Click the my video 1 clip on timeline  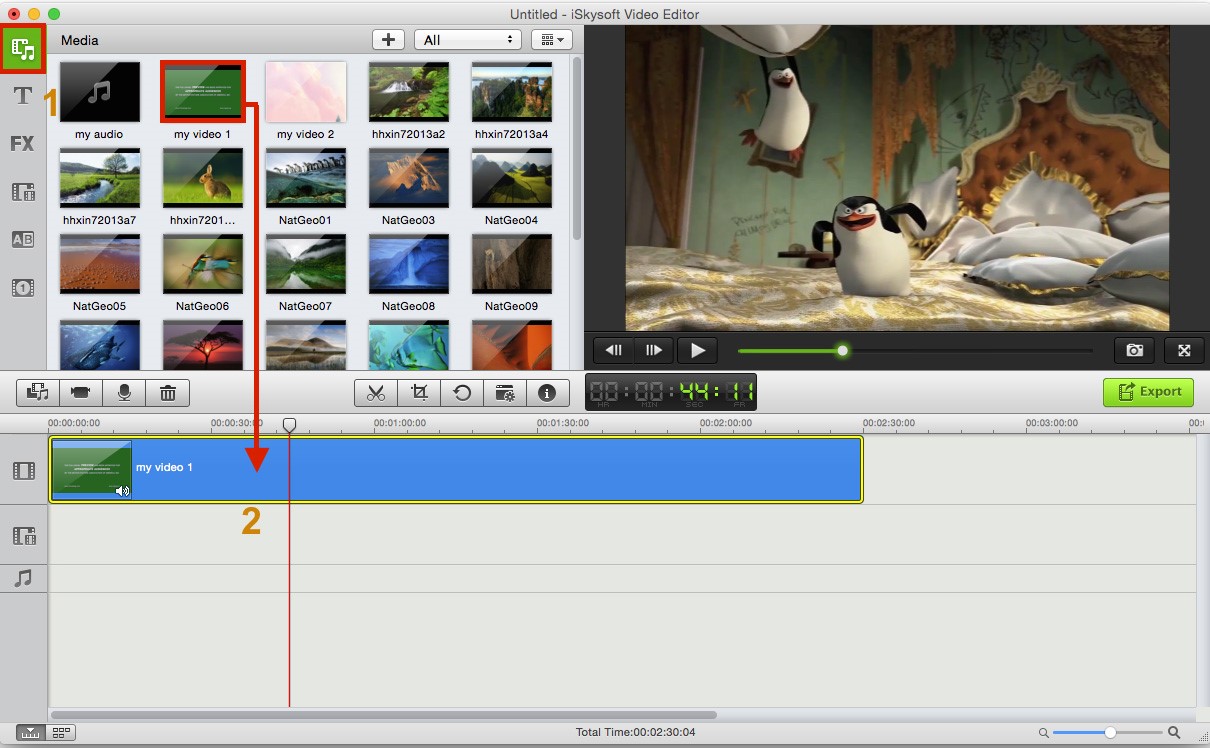click(456, 469)
